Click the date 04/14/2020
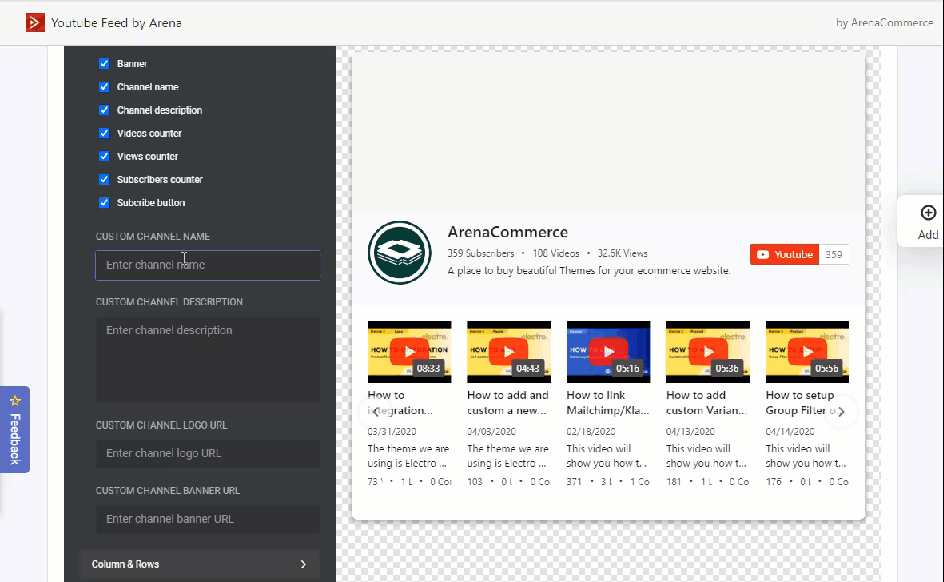Viewport: 944px width, 582px height. 790,432
